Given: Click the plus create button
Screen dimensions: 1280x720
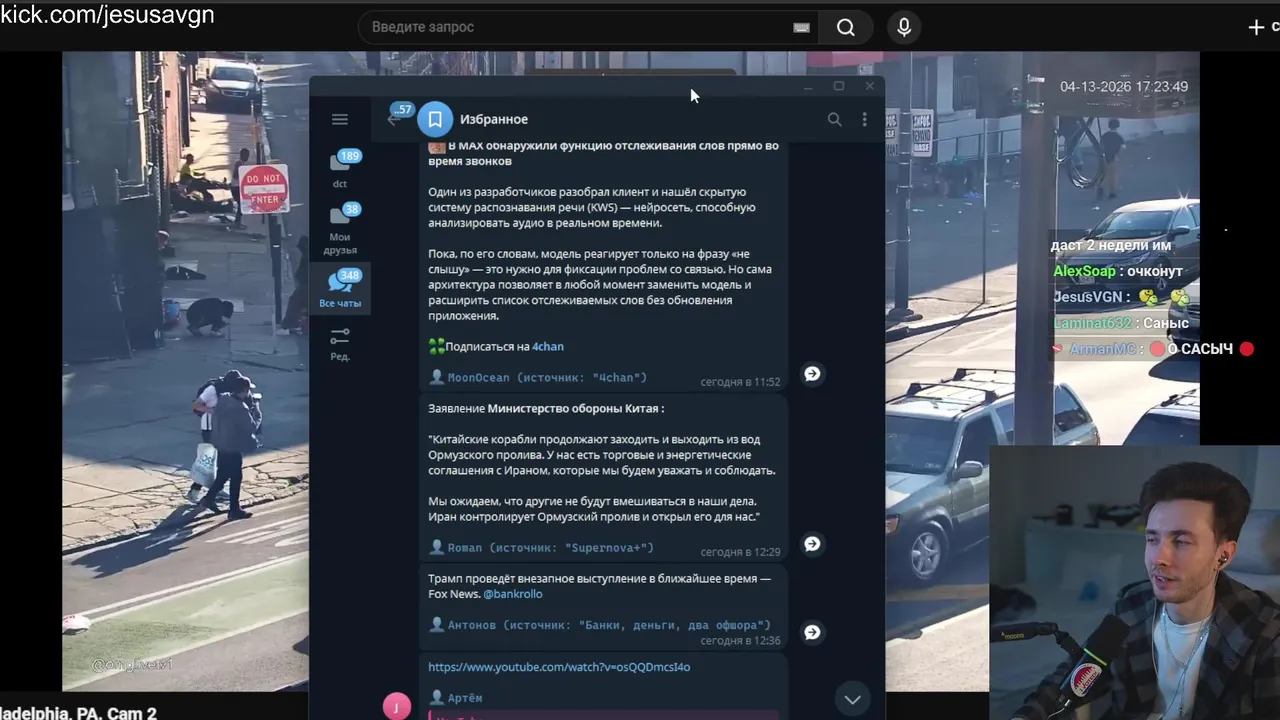Looking at the screenshot, I should click(x=1257, y=27).
